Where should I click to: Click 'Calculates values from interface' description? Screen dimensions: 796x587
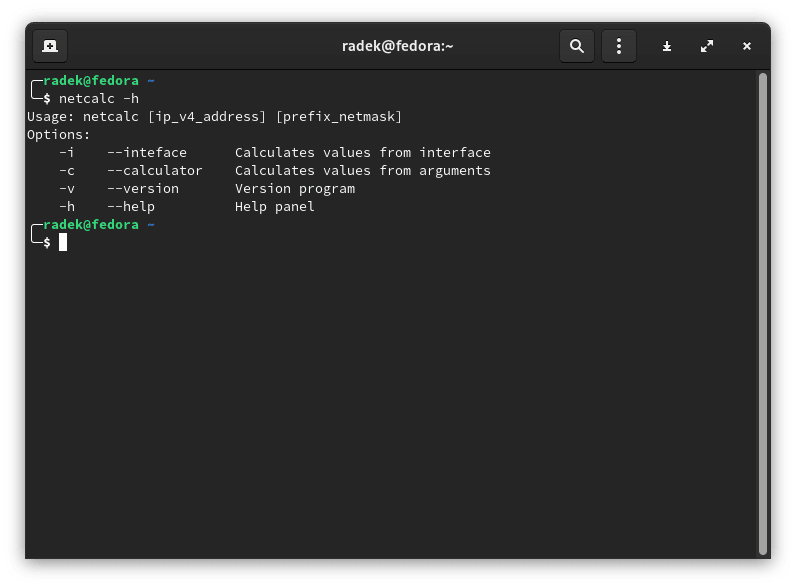tap(362, 152)
